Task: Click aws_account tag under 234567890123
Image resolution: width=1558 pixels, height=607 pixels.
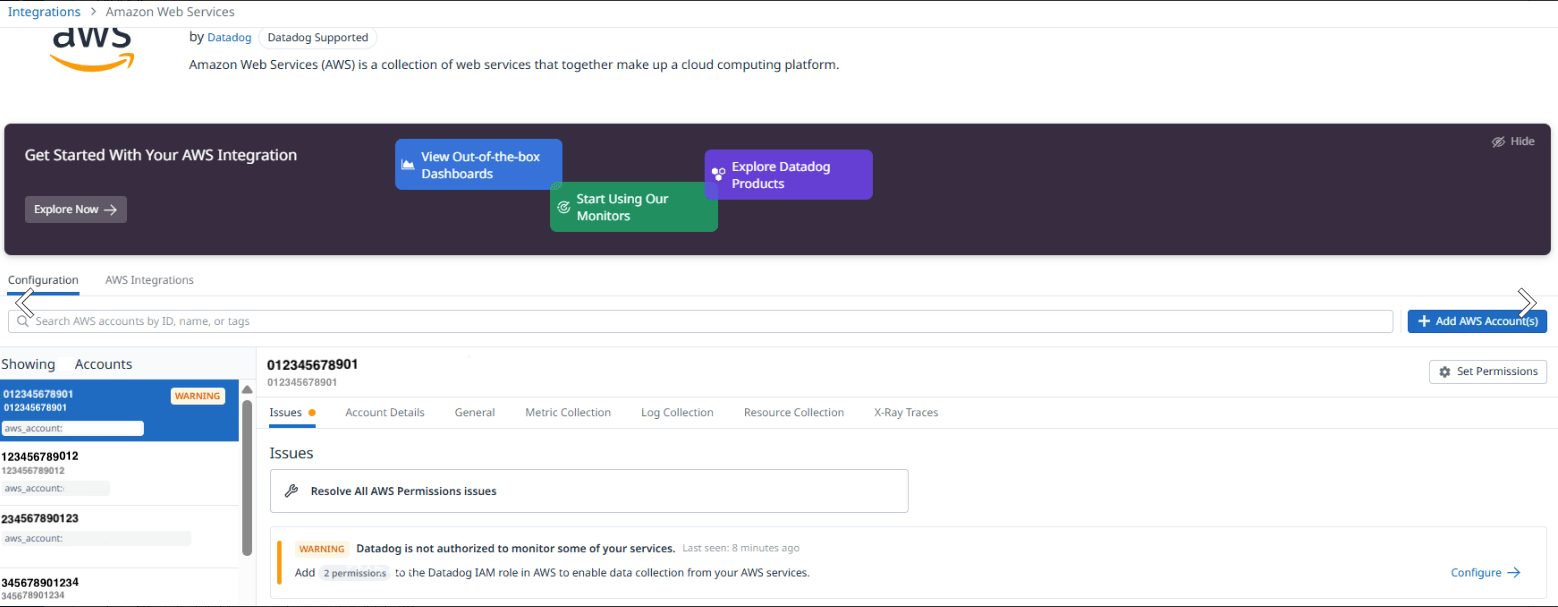Action: click(x=96, y=538)
